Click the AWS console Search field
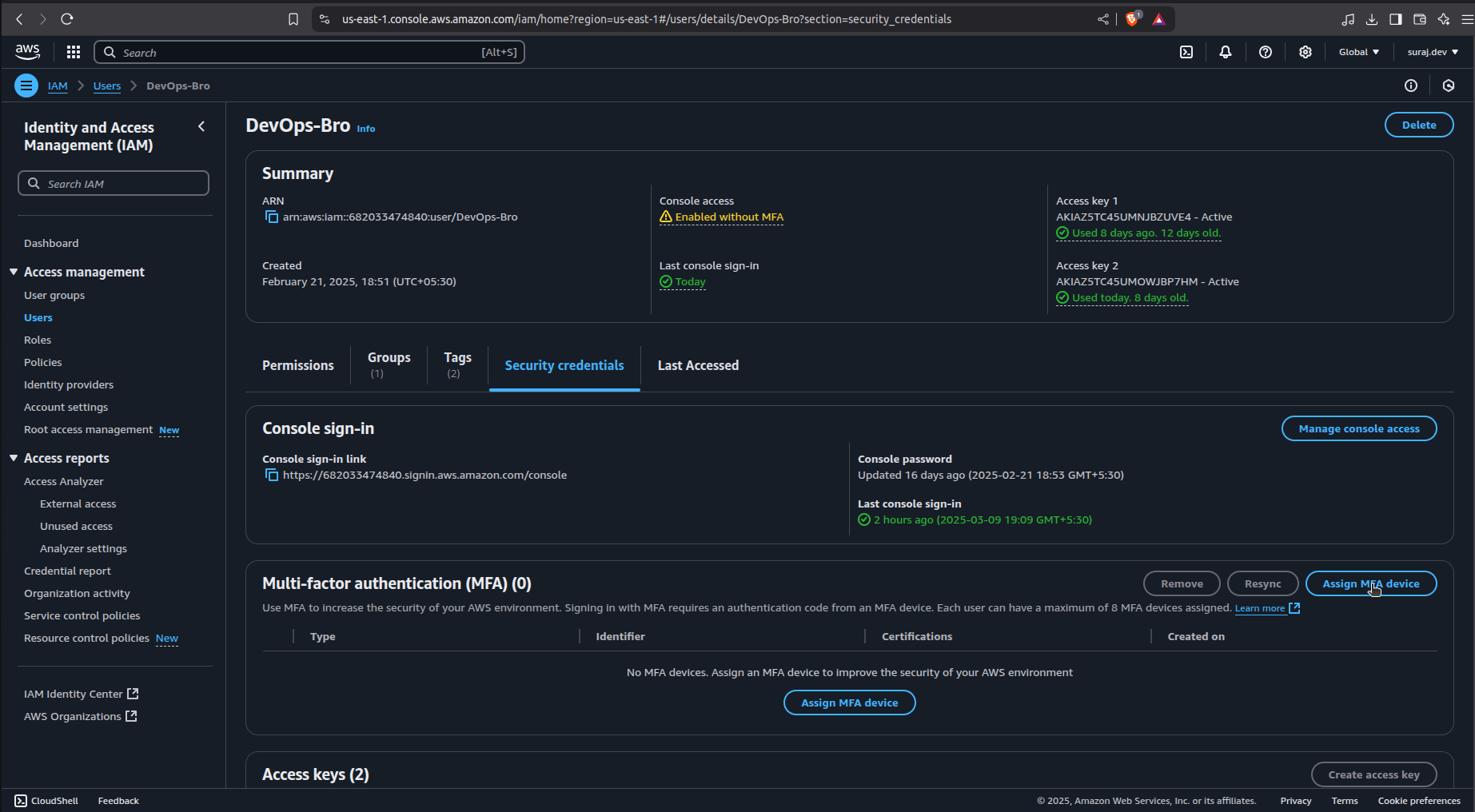1475x812 pixels. pyautogui.click(x=309, y=52)
